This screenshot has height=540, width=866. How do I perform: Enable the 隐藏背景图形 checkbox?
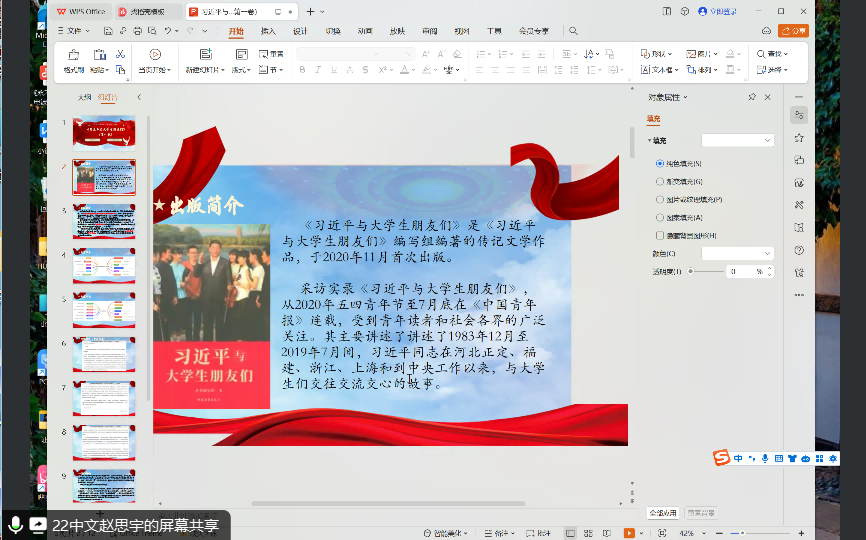point(660,235)
